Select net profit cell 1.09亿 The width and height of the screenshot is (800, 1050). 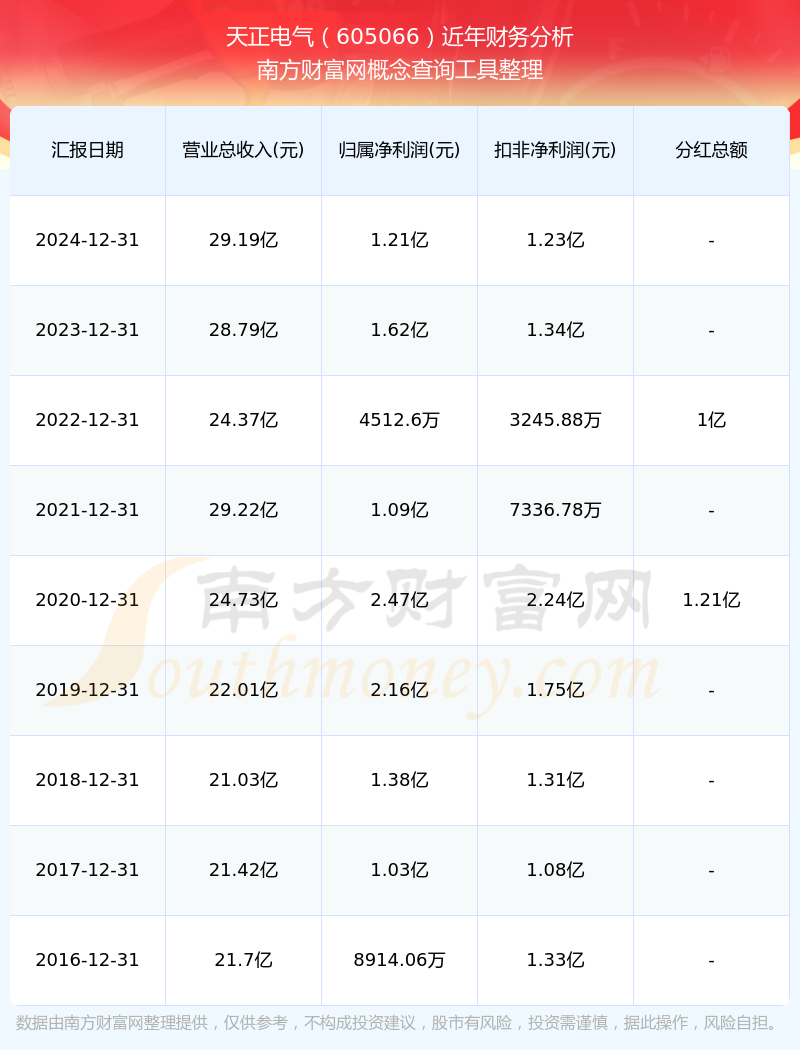[400, 510]
